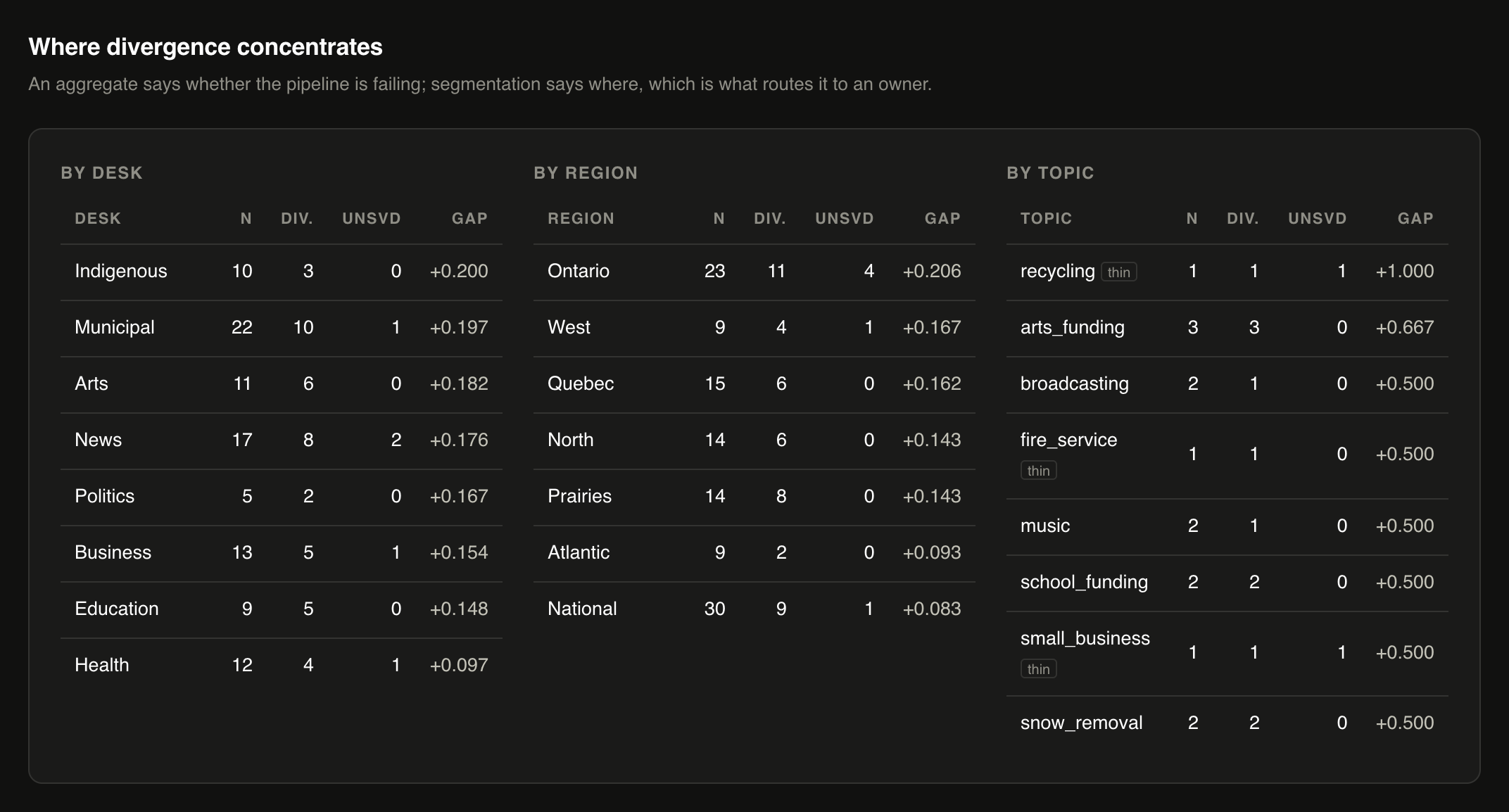Image resolution: width=1509 pixels, height=812 pixels.
Task: Click the Quebec gap value +0.162
Action: [932, 383]
